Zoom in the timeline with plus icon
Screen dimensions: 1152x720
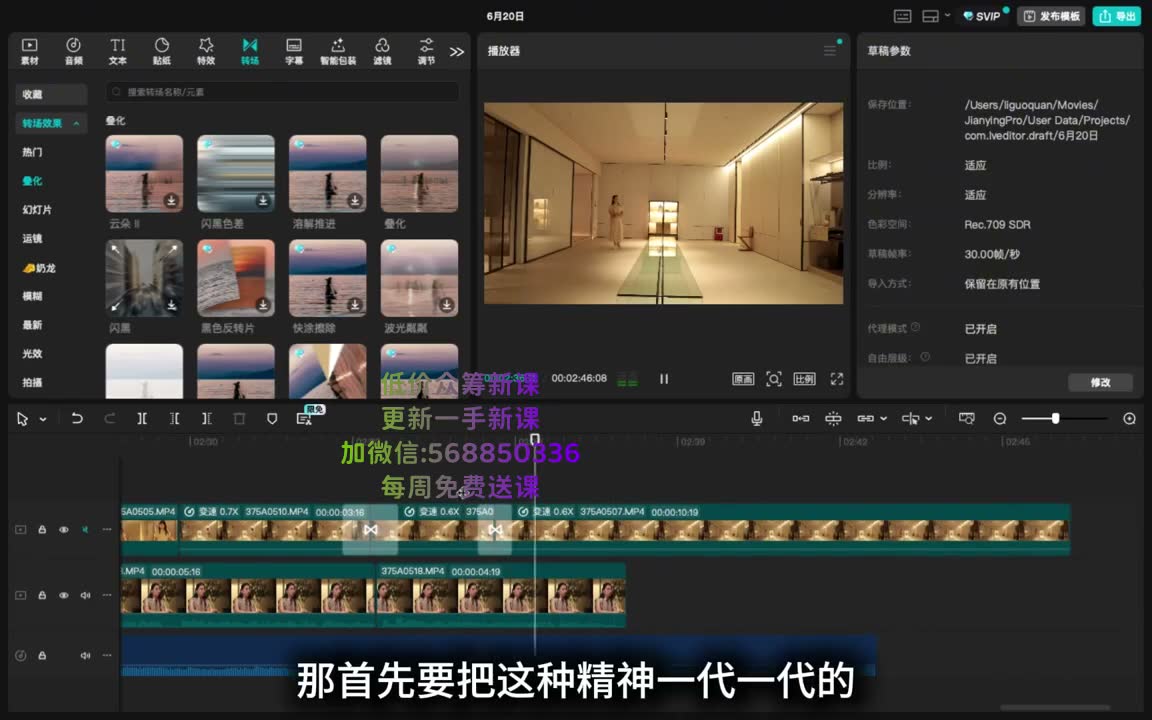tap(1130, 419)
